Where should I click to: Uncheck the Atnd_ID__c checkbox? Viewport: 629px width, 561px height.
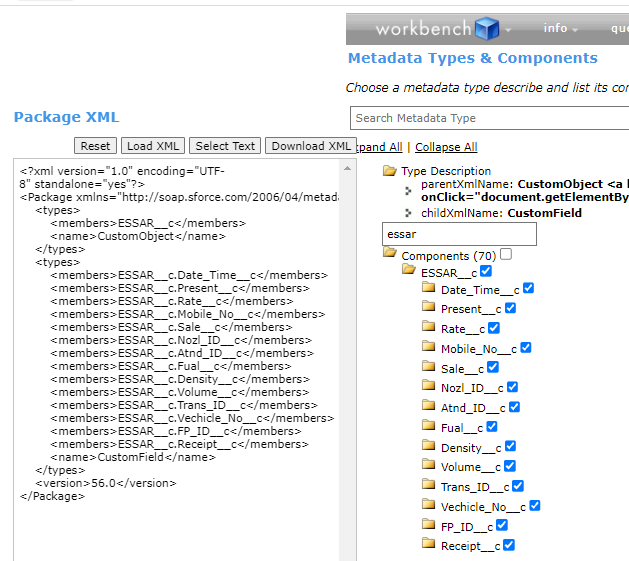(514, 407)
